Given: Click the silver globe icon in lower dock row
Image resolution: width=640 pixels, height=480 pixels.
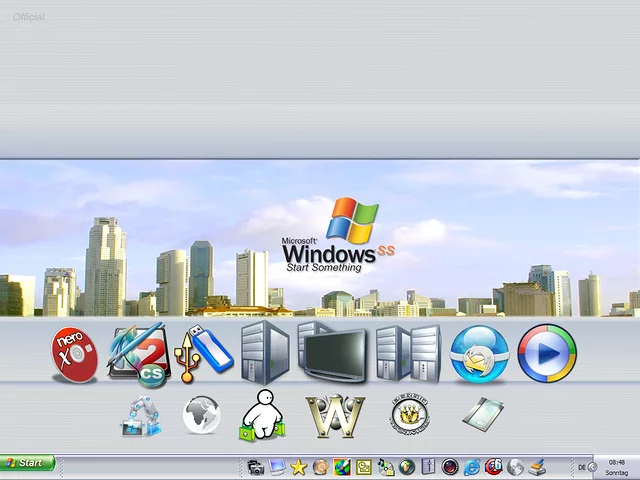Looking at the screenshot, I should coord(201,415).
